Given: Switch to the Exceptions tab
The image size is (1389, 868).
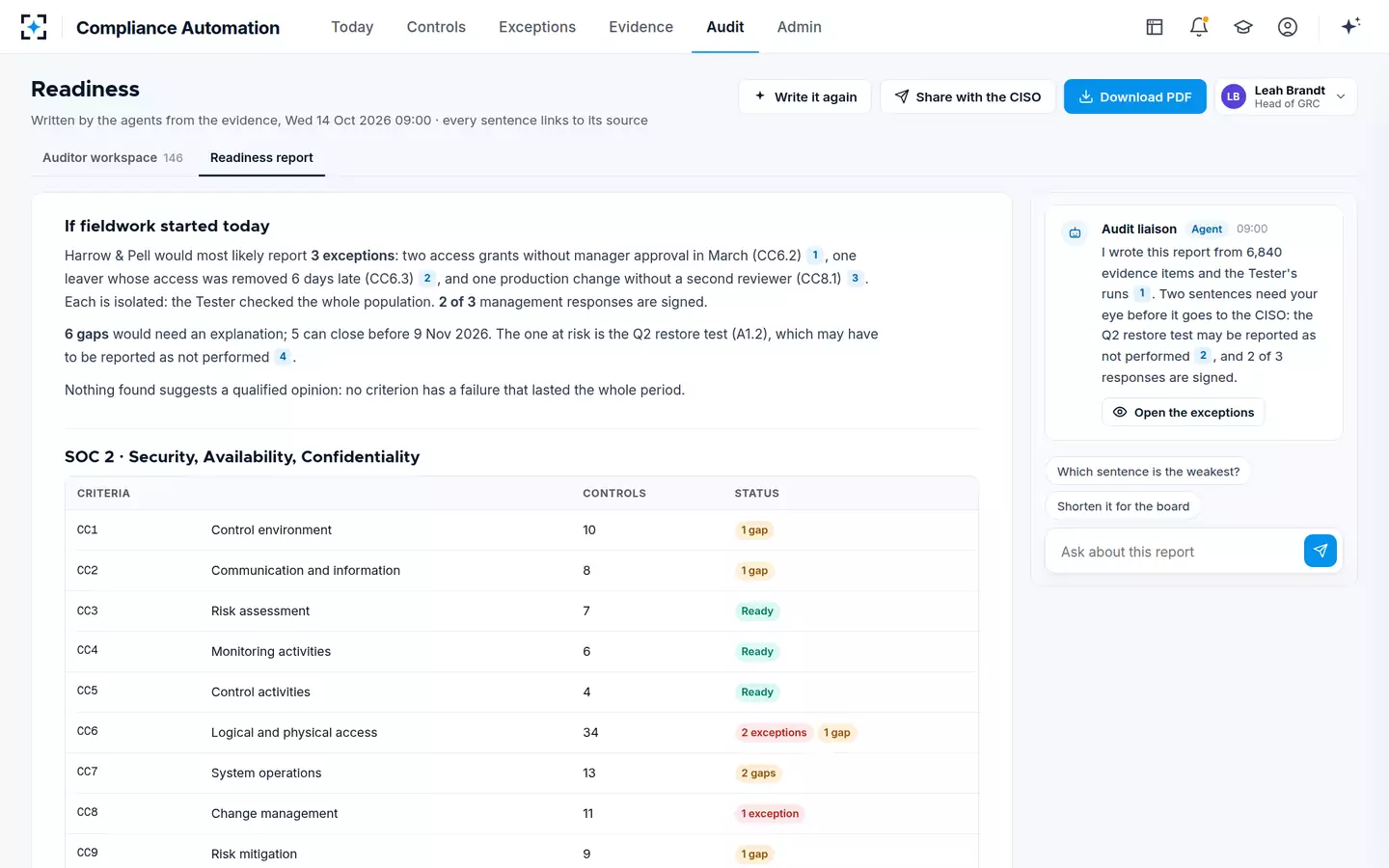Looking at the screenshot, I should (x=537, y=27).
